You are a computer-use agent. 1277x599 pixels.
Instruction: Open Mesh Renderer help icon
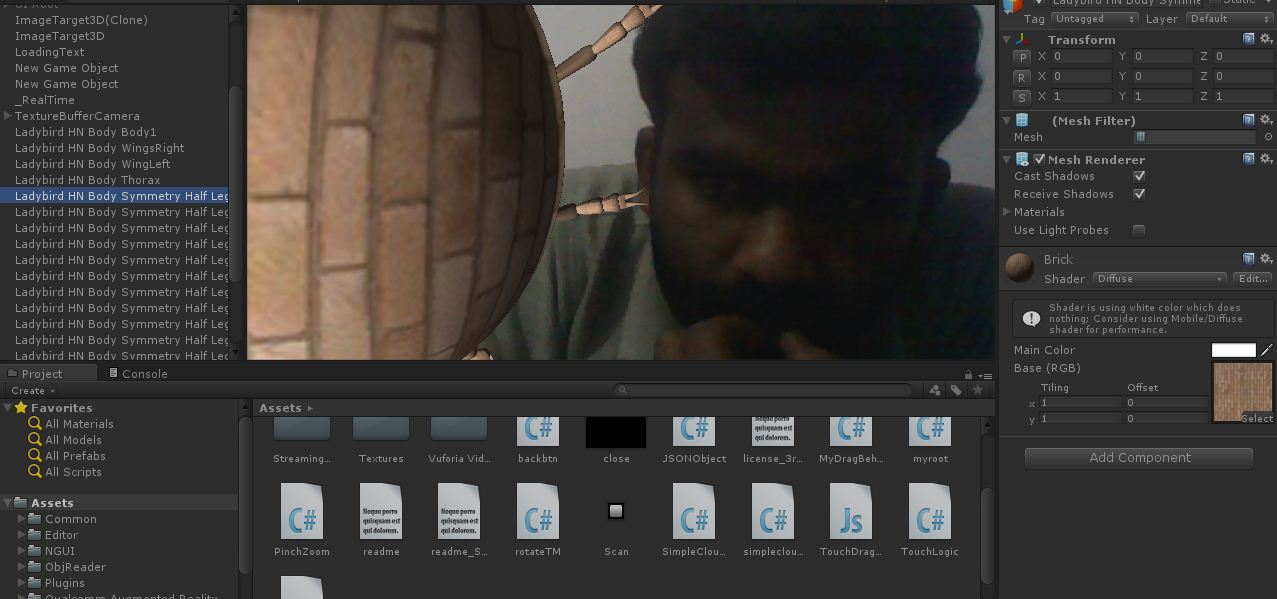click(x=1249, y=159)
